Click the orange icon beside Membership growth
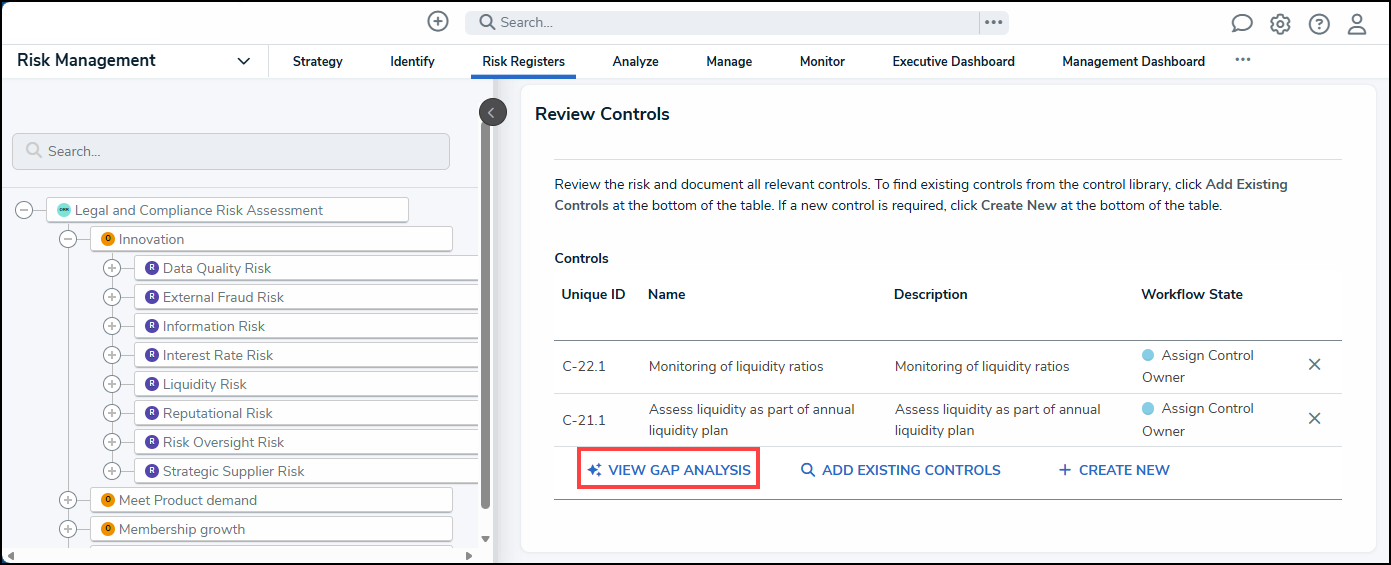 108,529
